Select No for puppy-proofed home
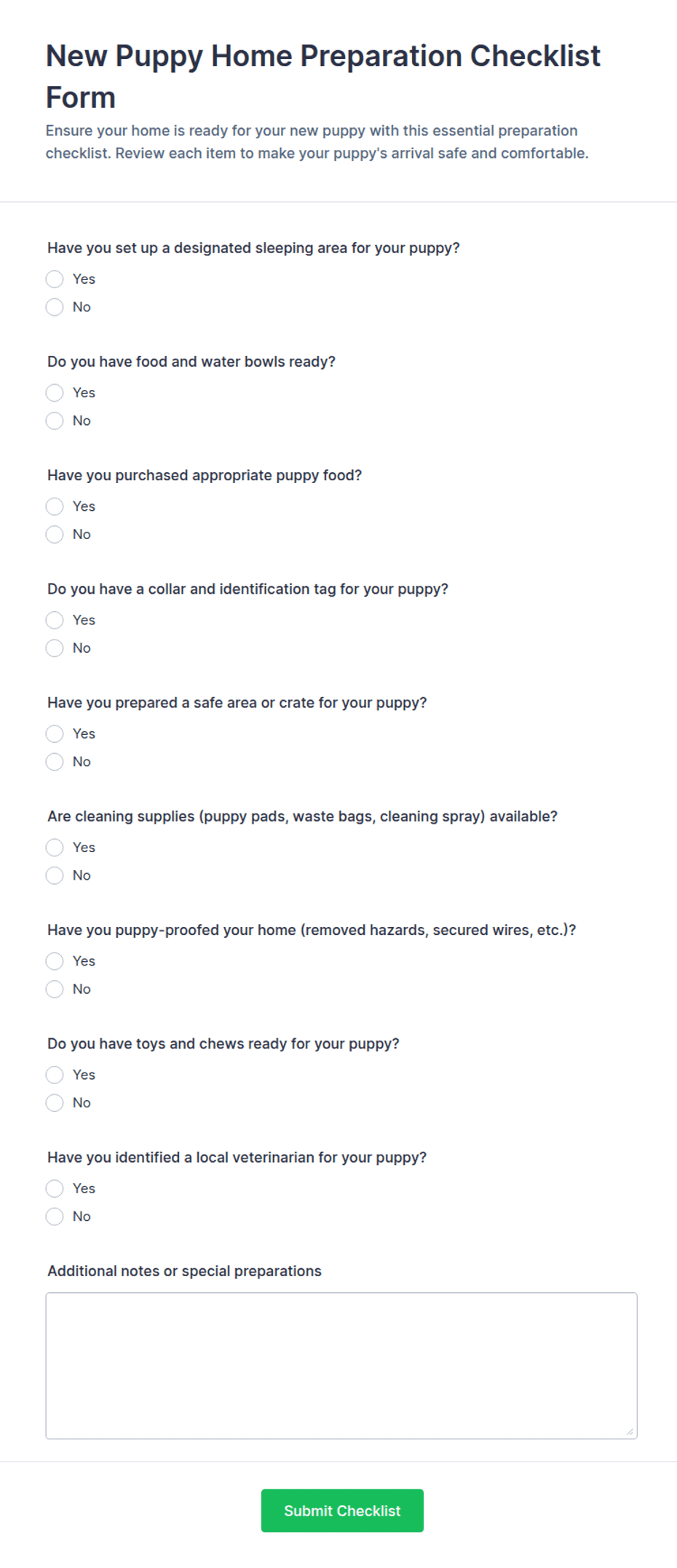This screenshot has height=1568, width=677. tap(55, 989)
